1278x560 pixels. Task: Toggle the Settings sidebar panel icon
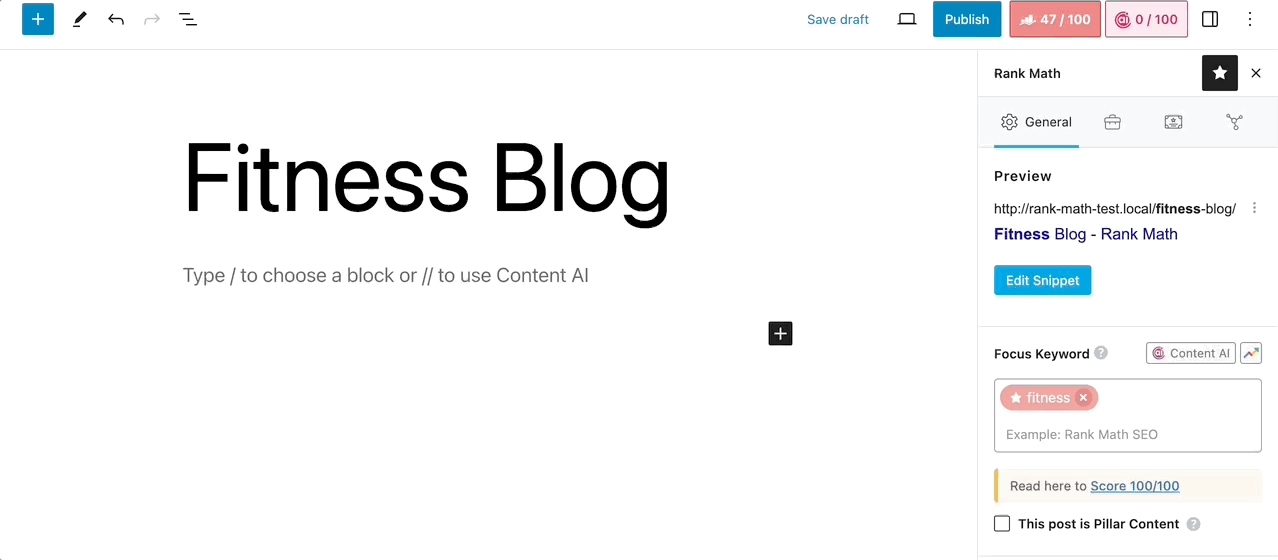1210,19
